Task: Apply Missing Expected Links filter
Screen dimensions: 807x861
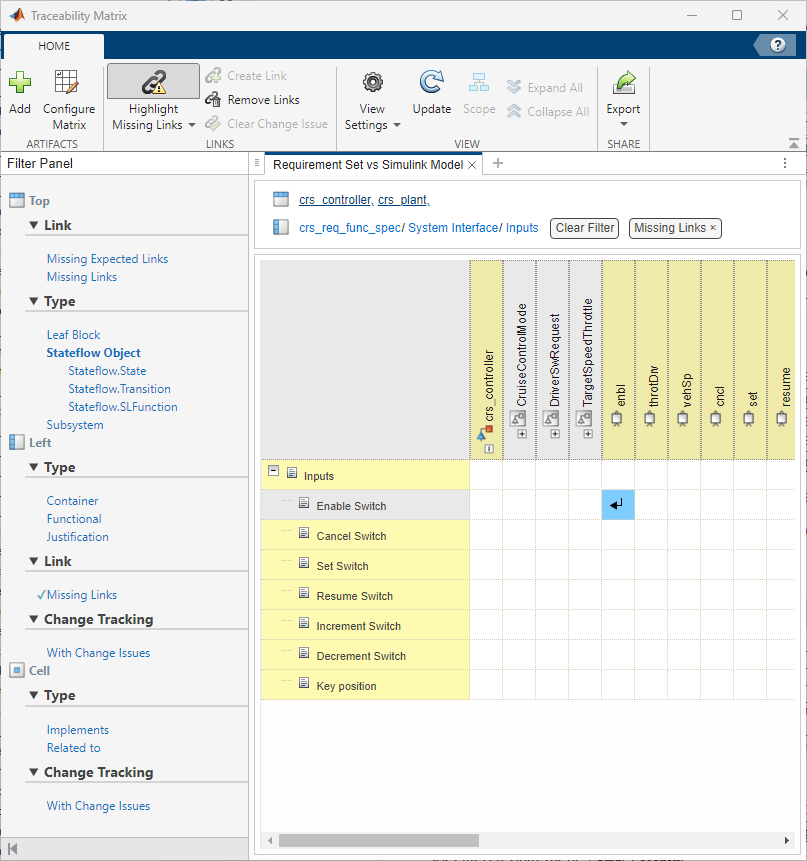Action: 107,259
